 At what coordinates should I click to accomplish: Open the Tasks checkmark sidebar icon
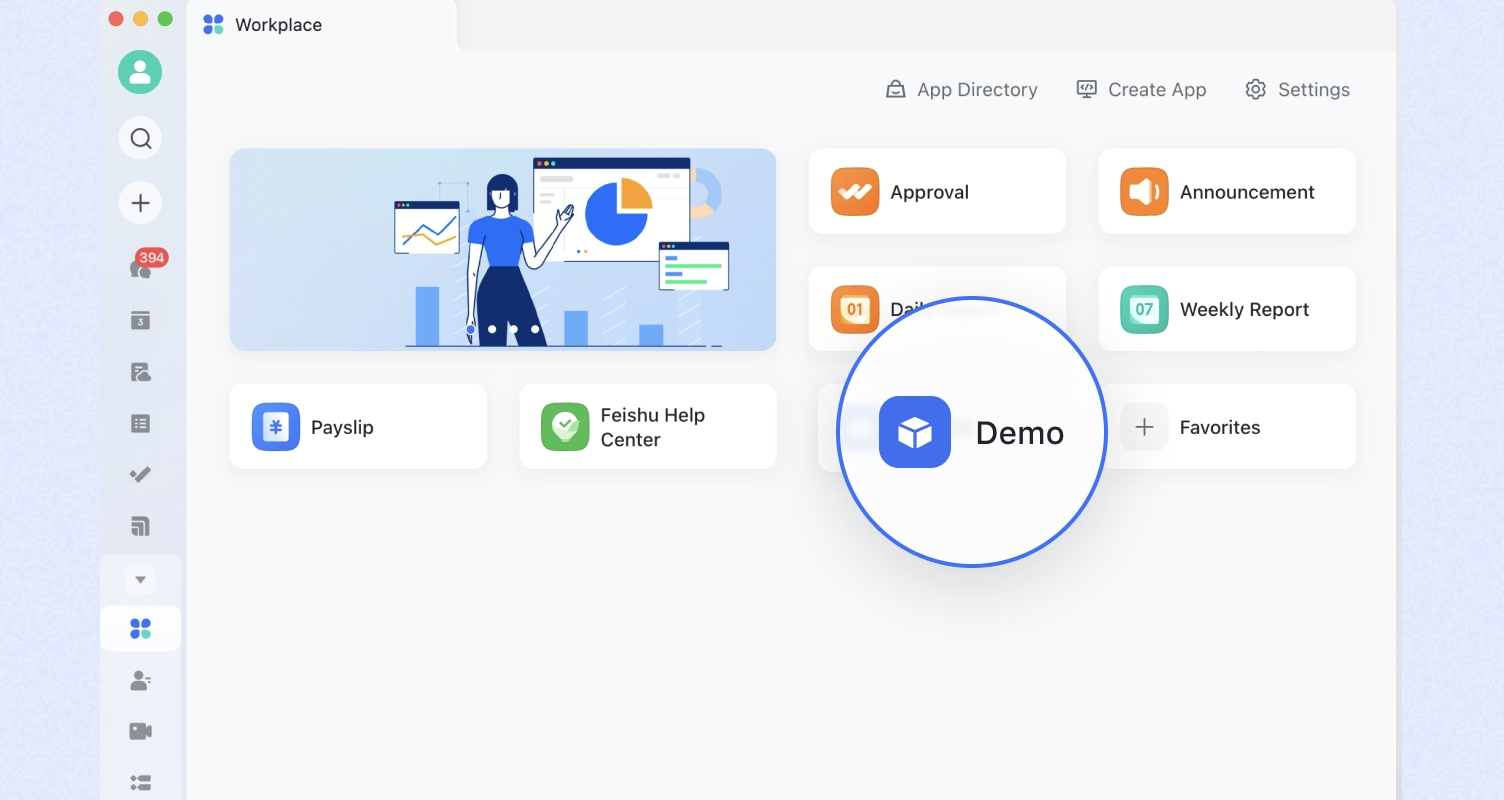point(140,474)
